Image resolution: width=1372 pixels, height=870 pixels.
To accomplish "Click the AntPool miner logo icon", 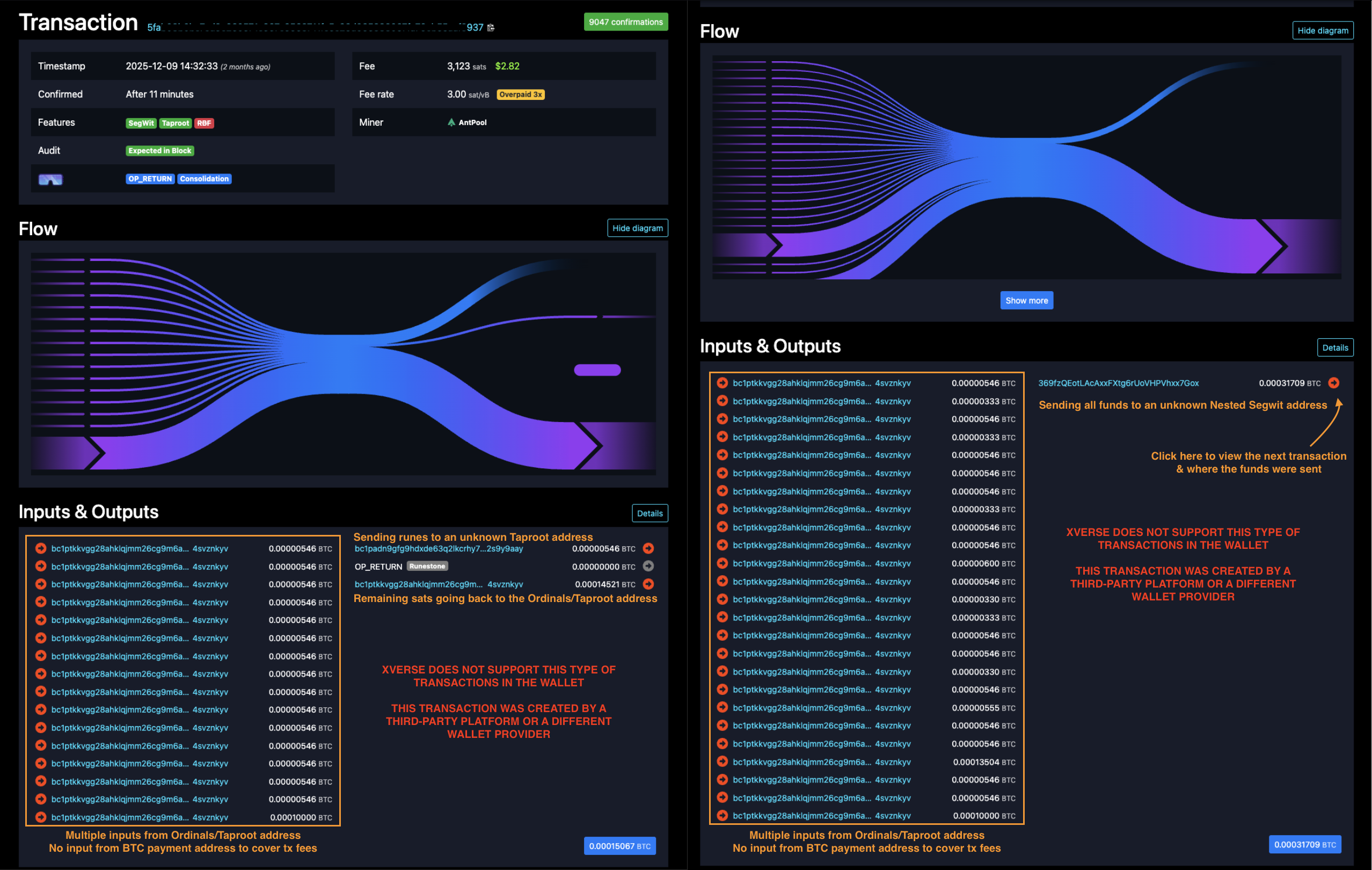I will click(x=451, y=122).
